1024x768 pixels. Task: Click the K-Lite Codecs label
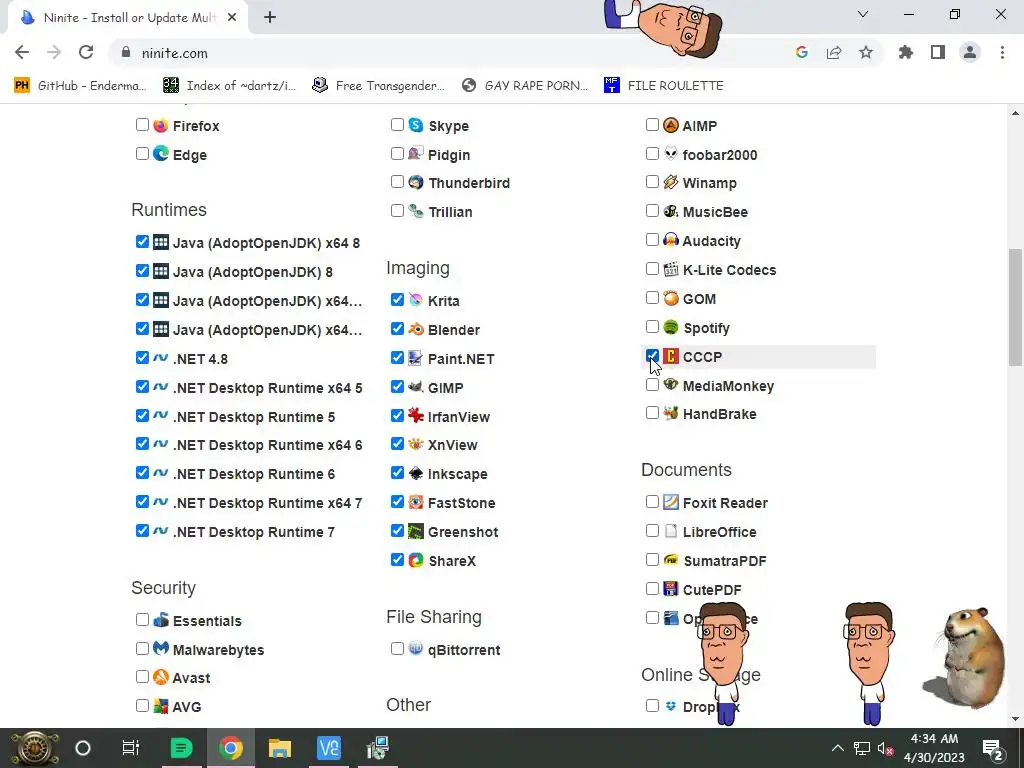(729, 270)
